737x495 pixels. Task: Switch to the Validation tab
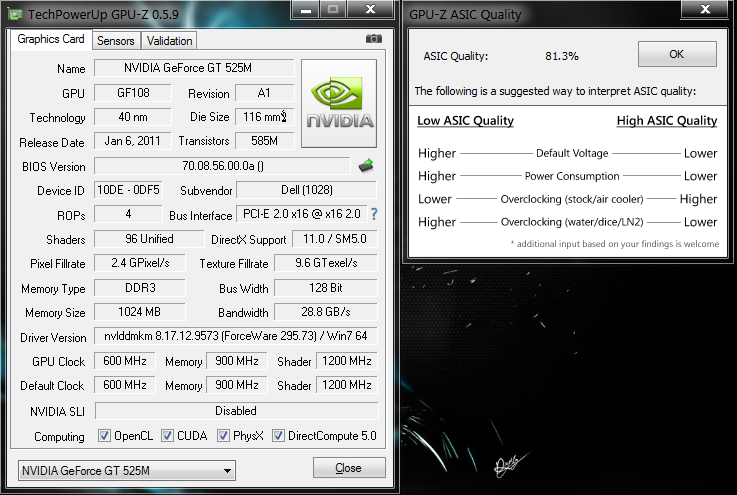(x=169, y=41)
